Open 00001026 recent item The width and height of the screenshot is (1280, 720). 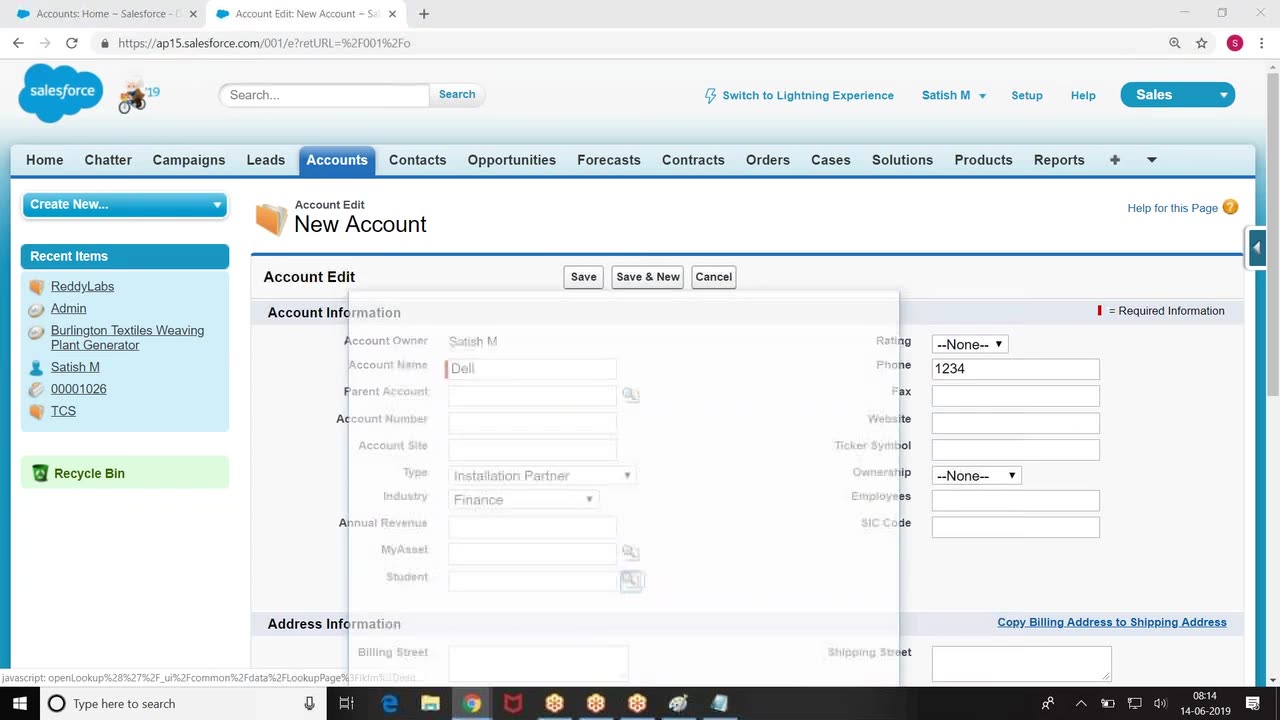click(78, 389)
